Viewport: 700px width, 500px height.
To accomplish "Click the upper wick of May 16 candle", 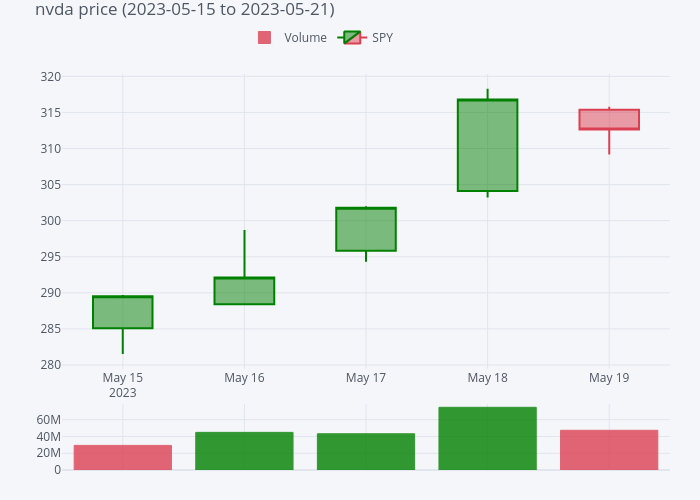I will click(244, 253).
